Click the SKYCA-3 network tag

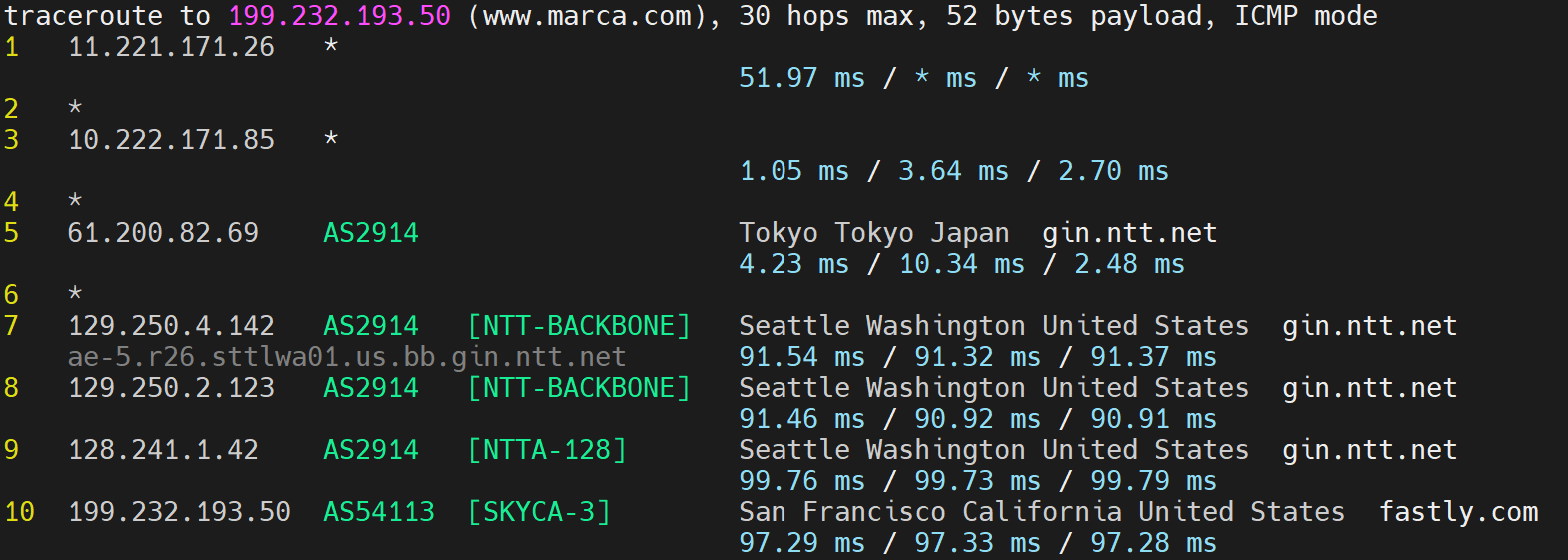point(539,512)
